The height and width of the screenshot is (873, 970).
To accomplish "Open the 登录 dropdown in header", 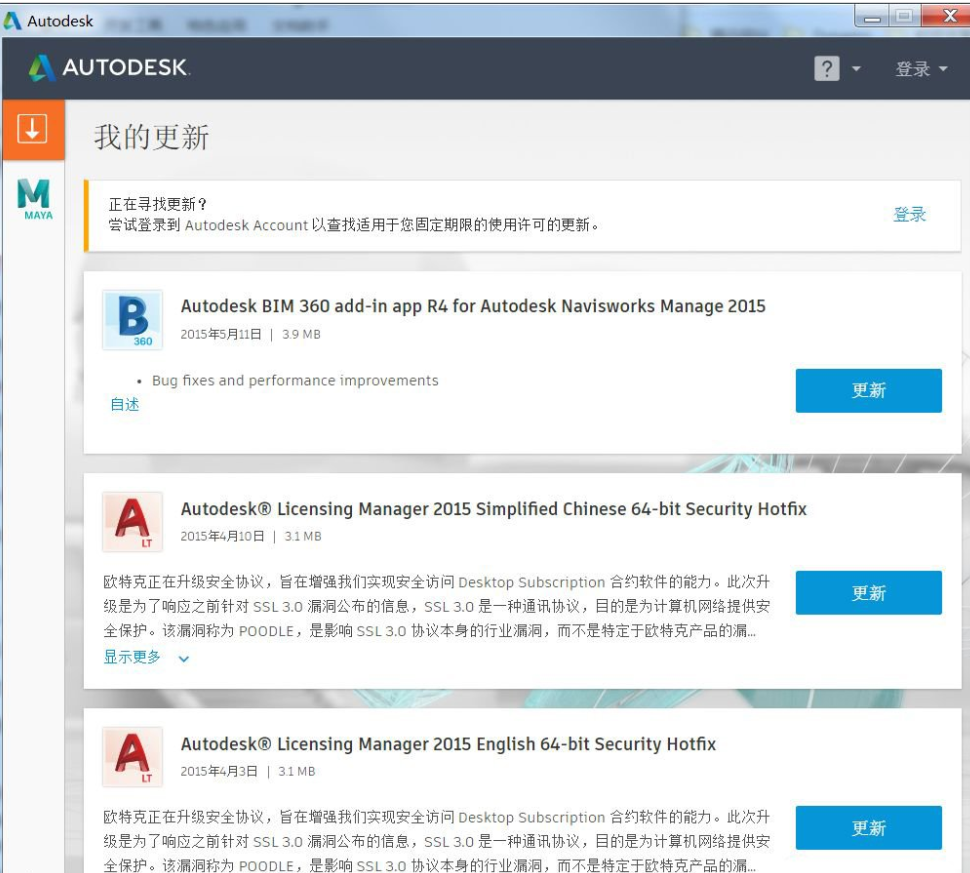I will [x=921, y=69].
